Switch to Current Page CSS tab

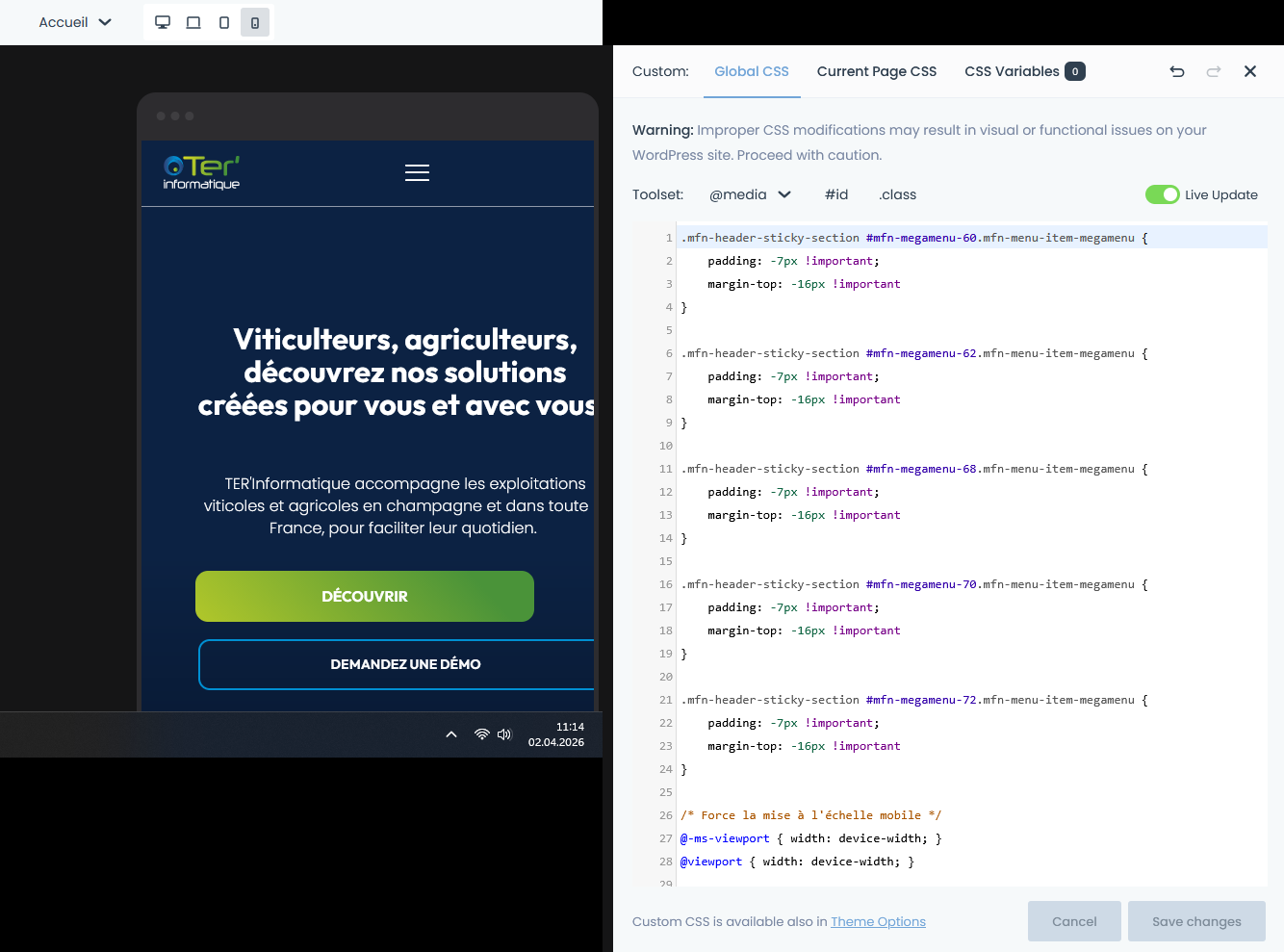point(876,71)
